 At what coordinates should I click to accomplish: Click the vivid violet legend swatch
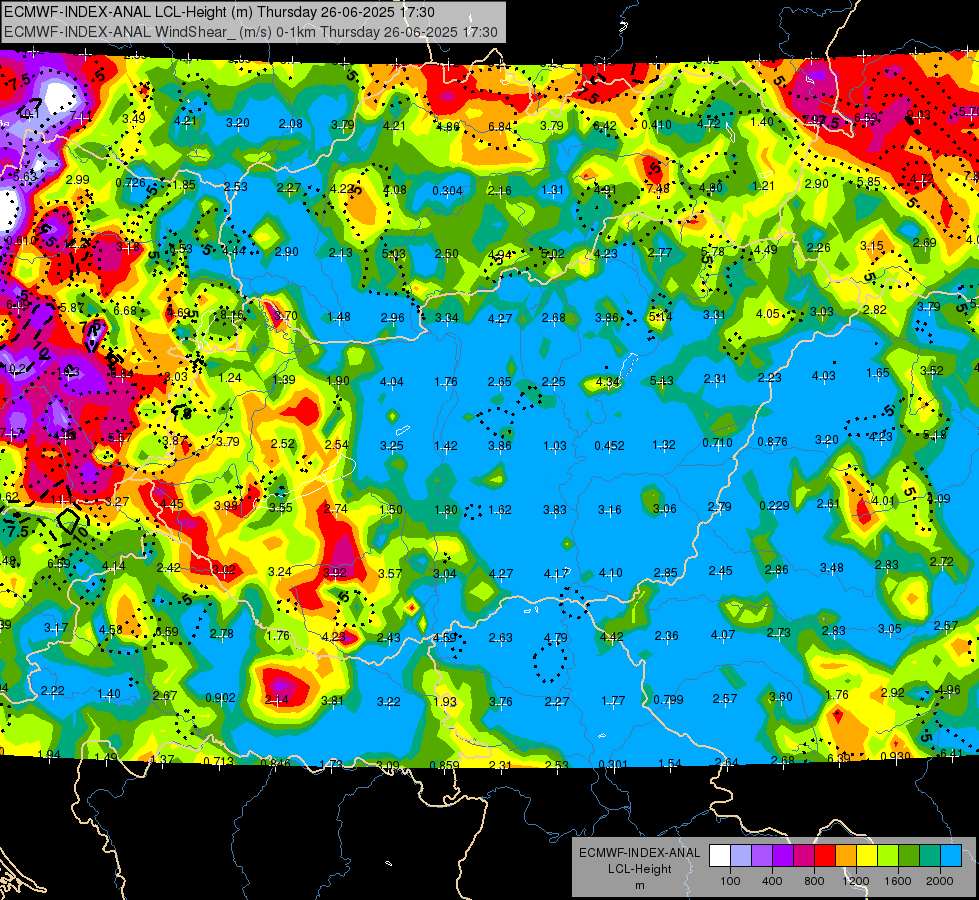[782, 856]
